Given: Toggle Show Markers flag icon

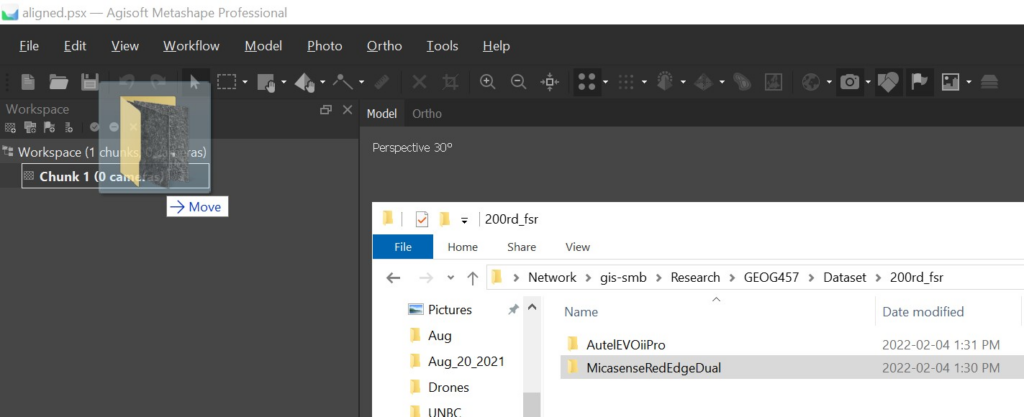Looking at the screenshot, I should (919, 82).
